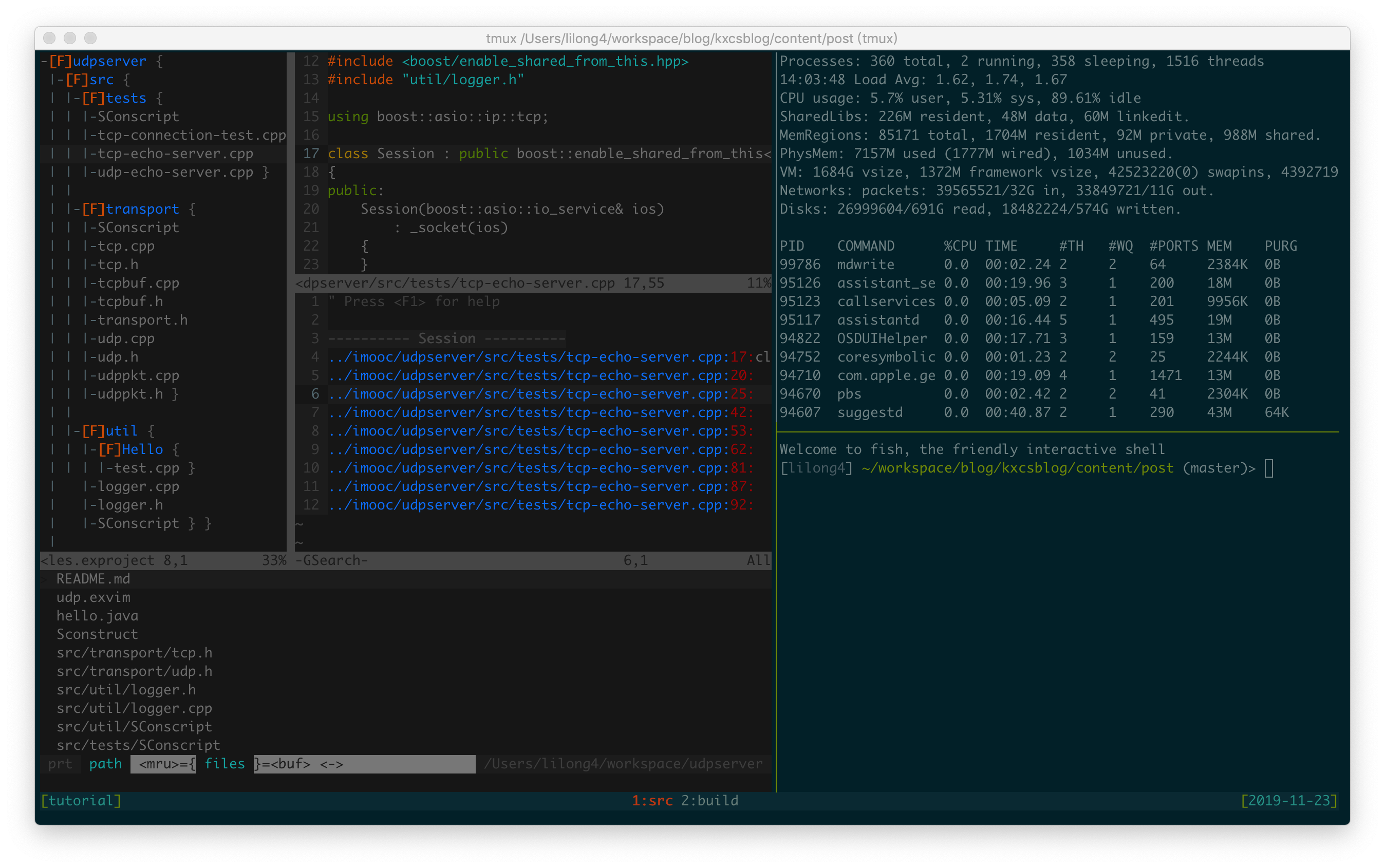Open tcp-echo-server.cpp in project tree
1385x868 pixels.
pos(175,153)
